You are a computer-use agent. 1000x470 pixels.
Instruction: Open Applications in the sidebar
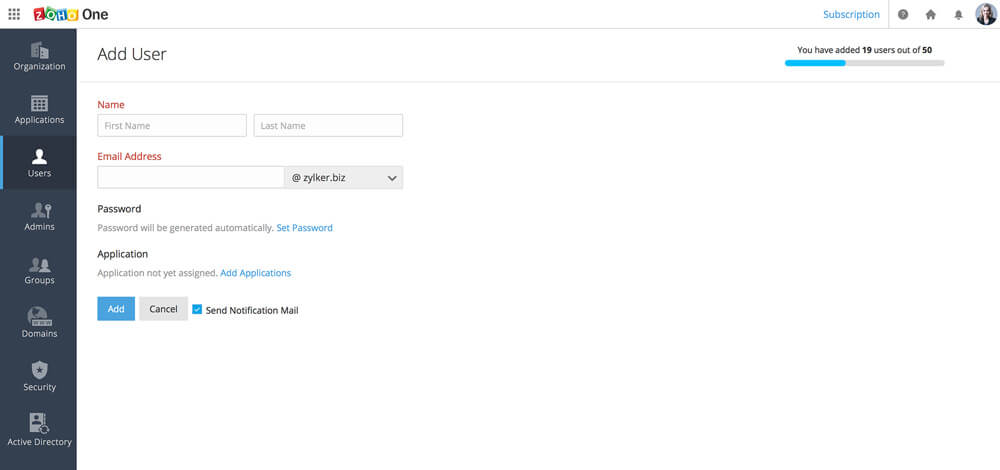coord(39,110)
